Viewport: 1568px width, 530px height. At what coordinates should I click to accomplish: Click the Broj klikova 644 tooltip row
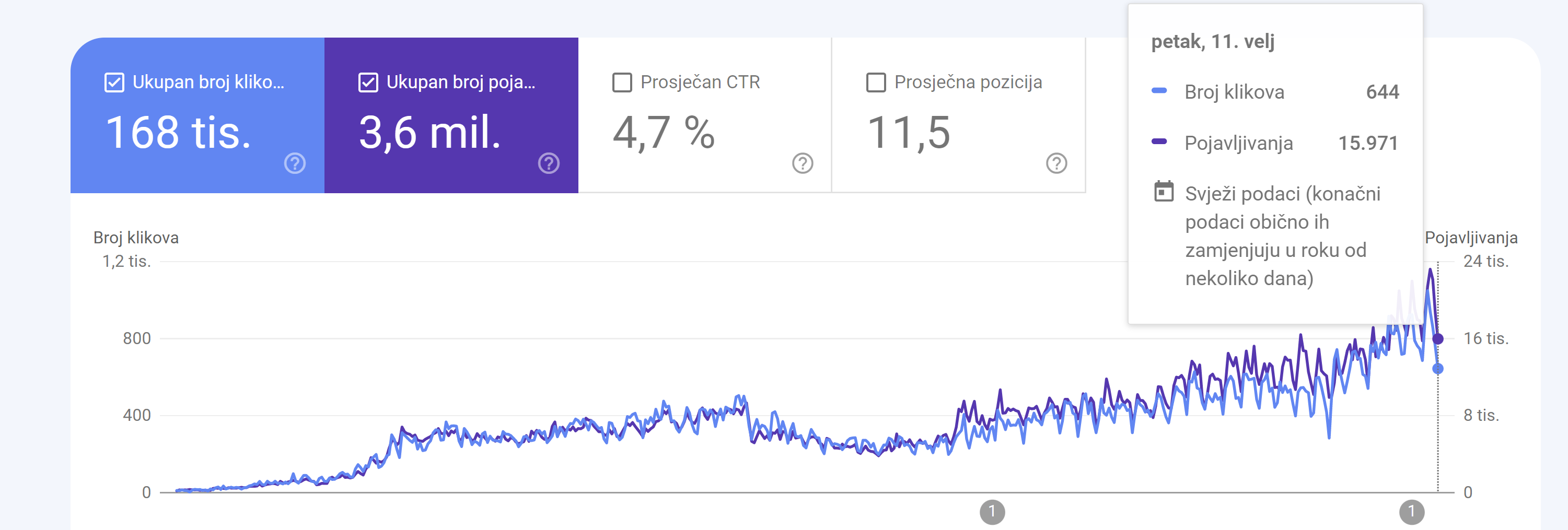(x=1275, y=92)
